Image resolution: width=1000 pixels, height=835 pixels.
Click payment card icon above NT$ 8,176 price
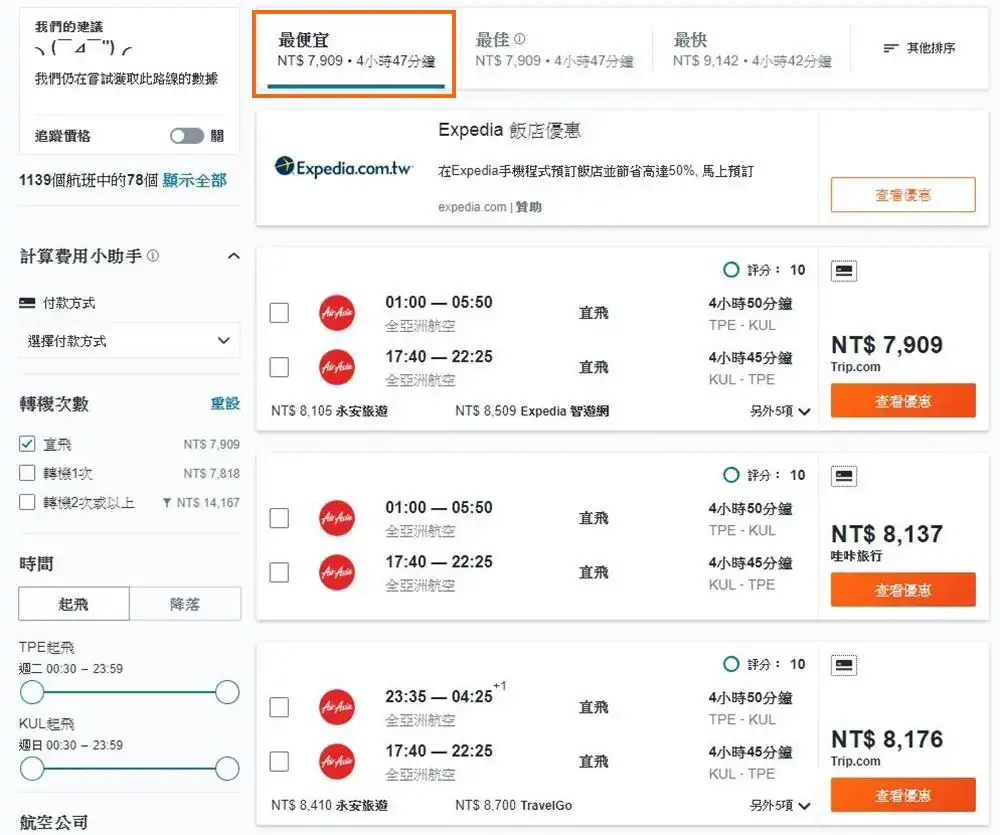point(844,665)
